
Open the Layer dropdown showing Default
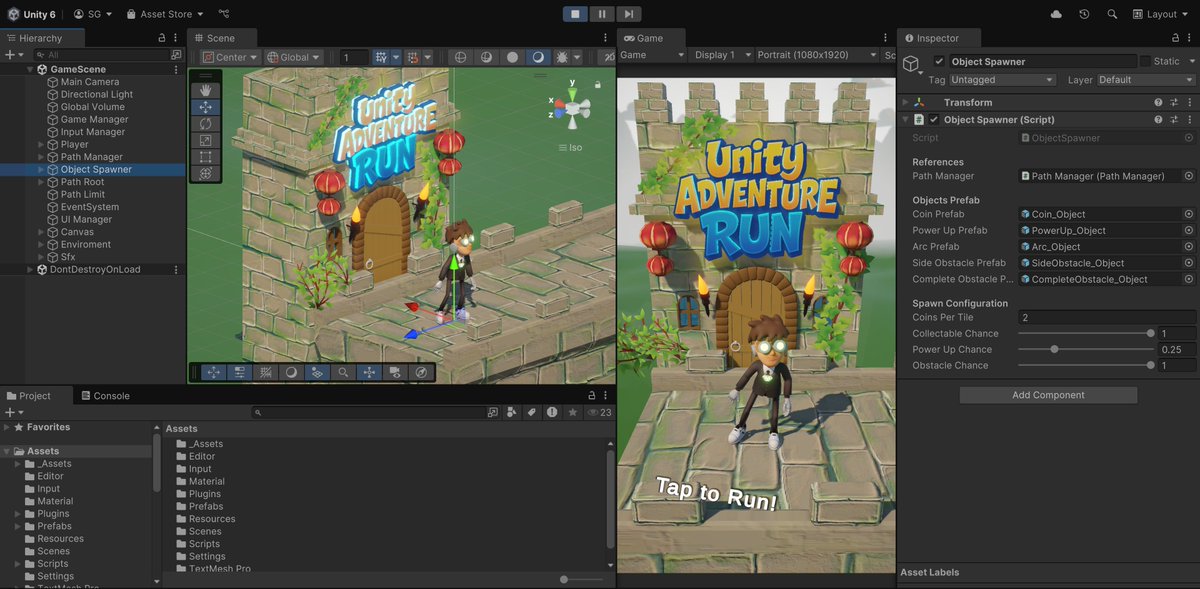[x=1146, y=80]
